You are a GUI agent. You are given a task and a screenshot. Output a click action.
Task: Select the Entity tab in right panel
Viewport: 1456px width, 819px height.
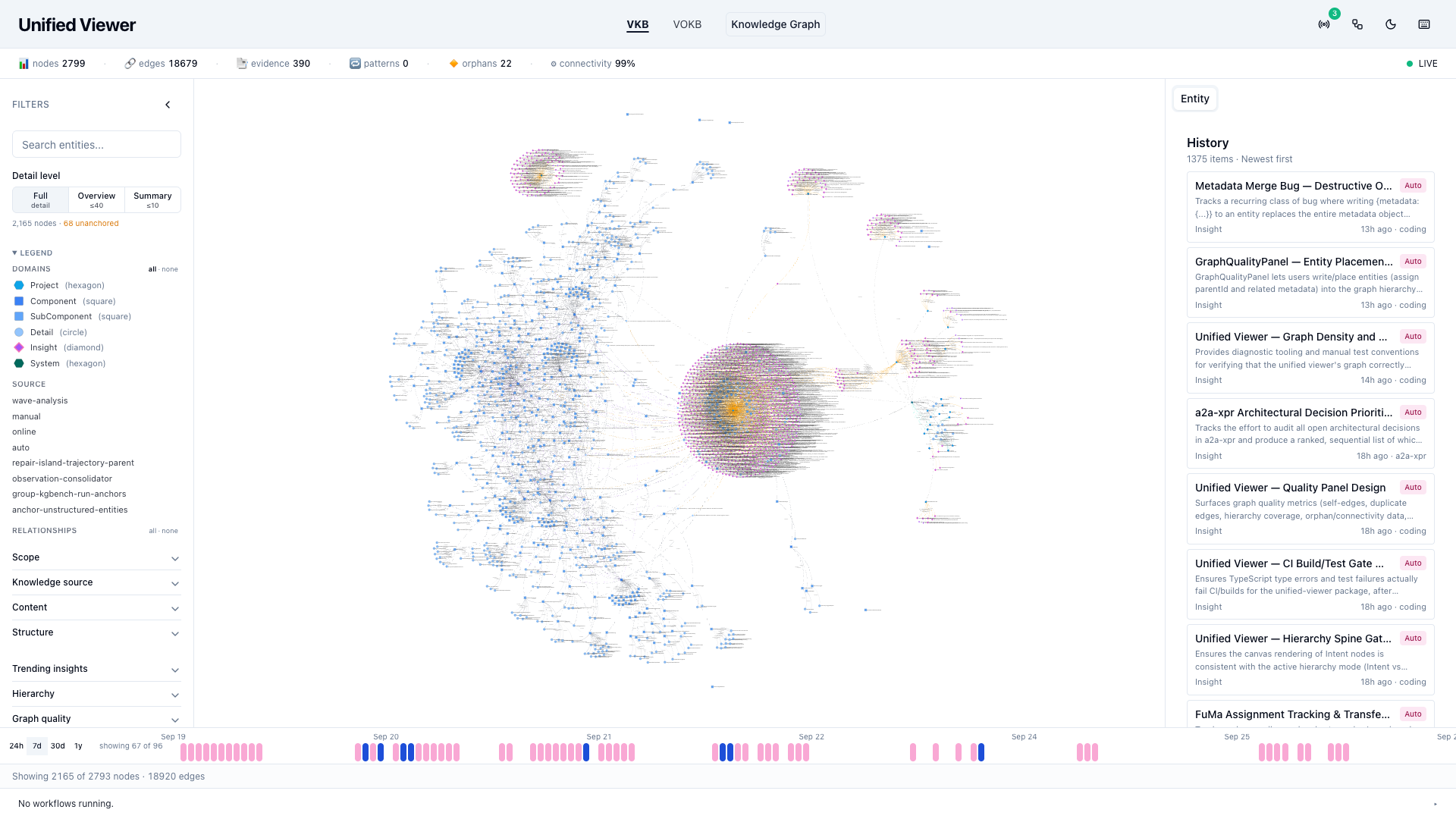1195,99
